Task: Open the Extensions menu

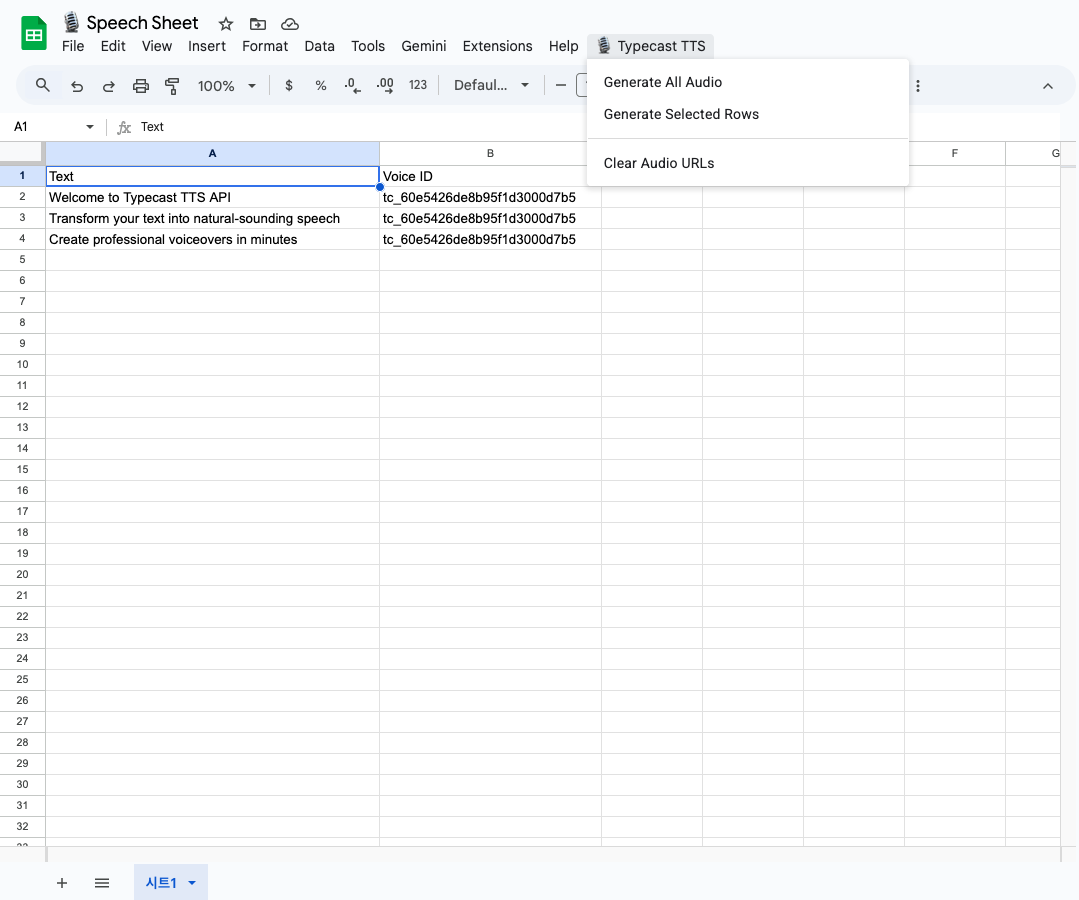Action: [x=498, y=46]
